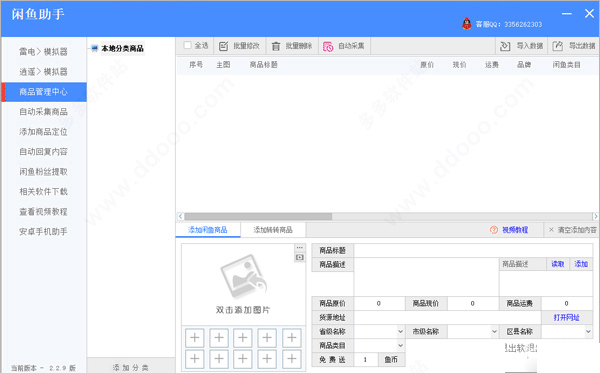Click the 商品标题 input field
Image resolution: width=600 pixels, height=373 pixels.
(x=473, y=250)
